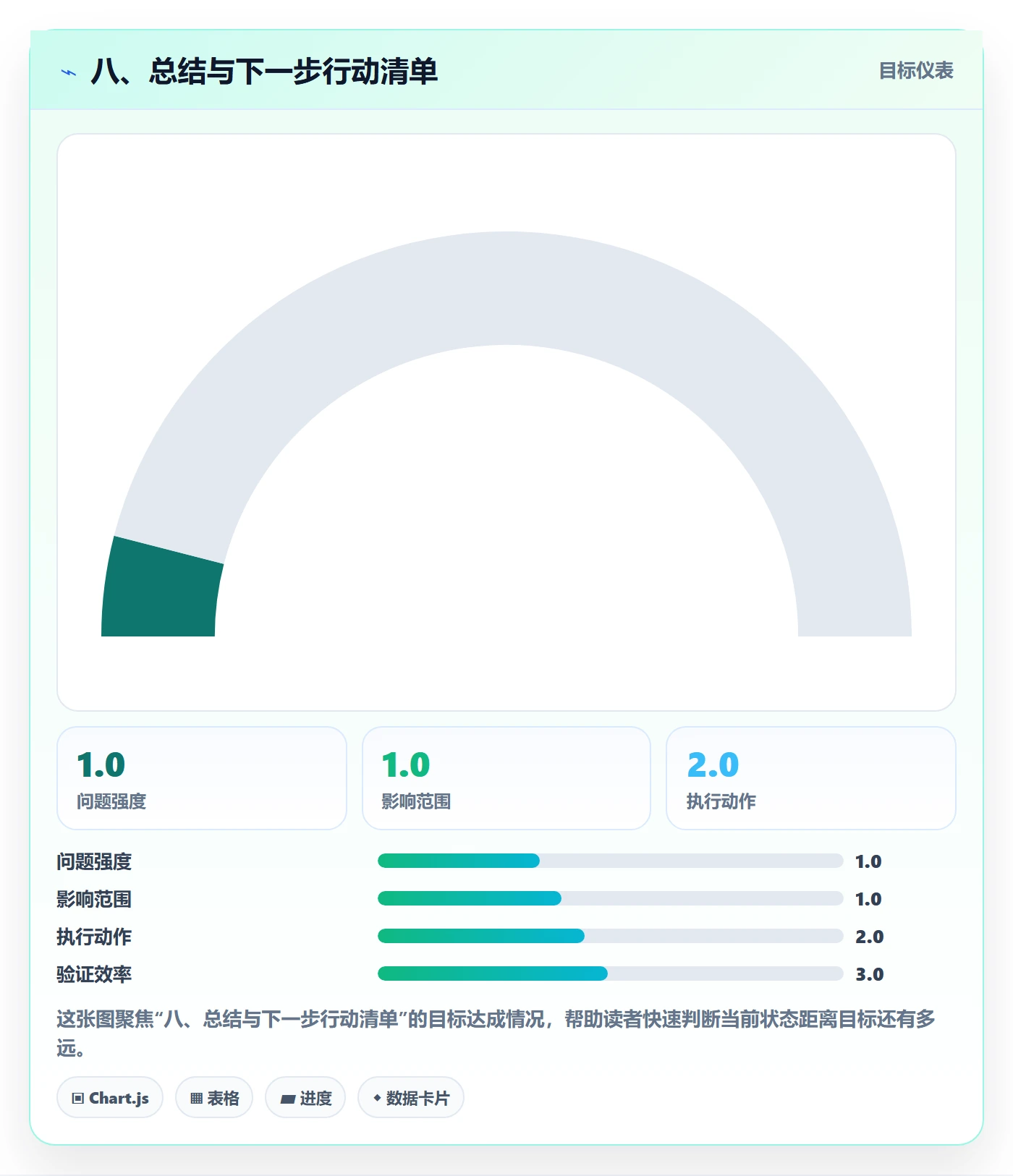
Task: Click the 影响范围 progress row label
Action: 94,899
